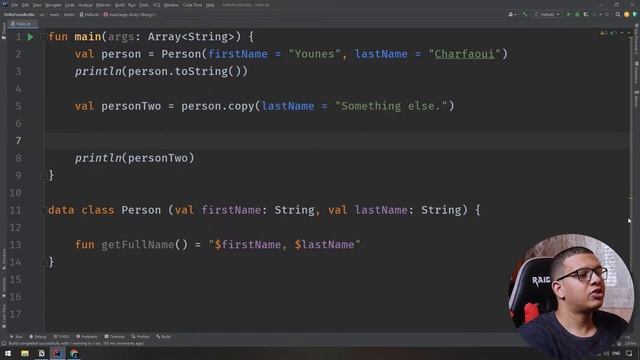This screenshot has width=640, height=360.
Task: Open the Tools menu
Action: [x=144, y=5]
